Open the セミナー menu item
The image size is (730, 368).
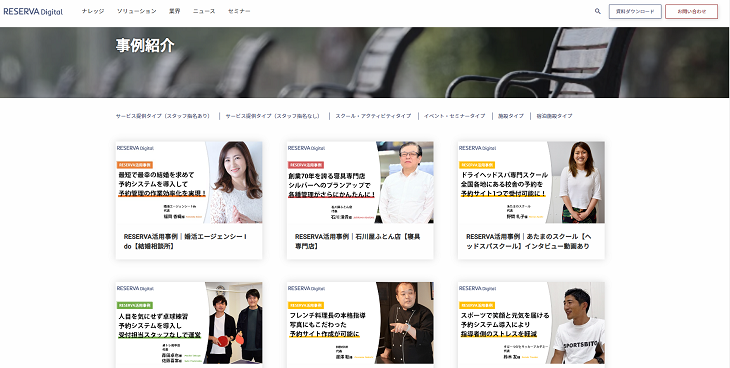pos(239,11)
